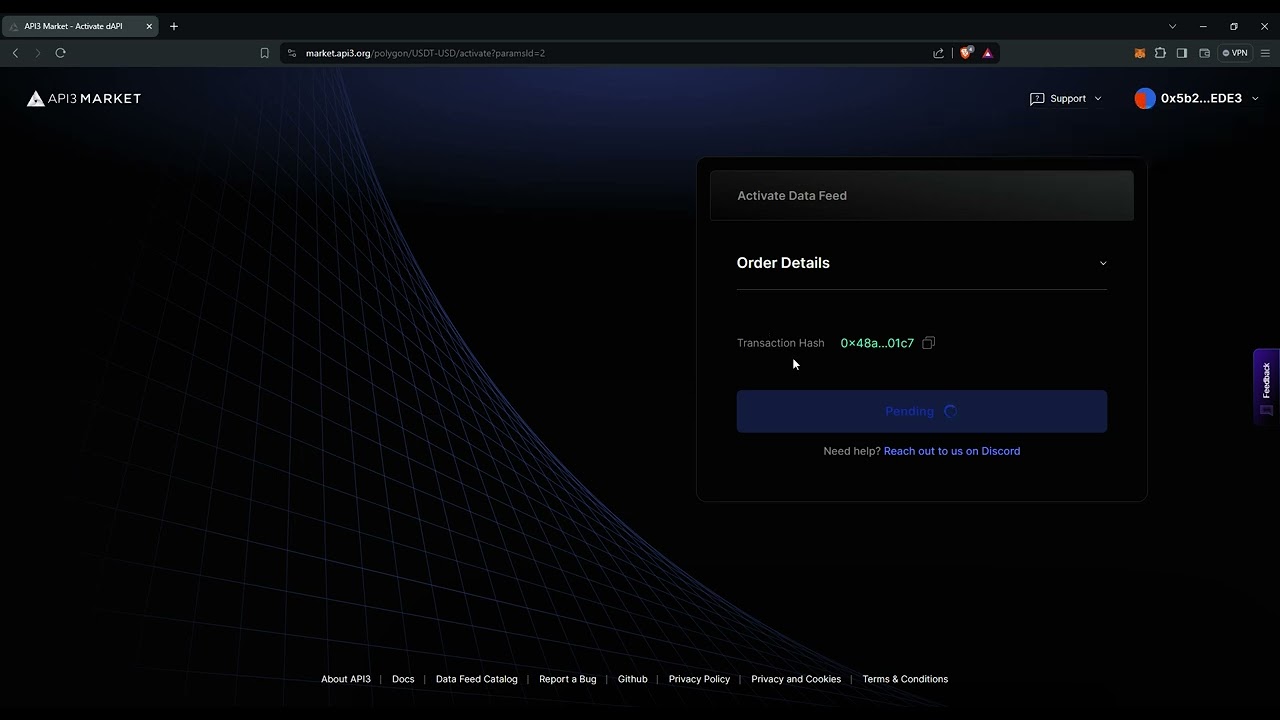Open Privacy Policy footer link

699,679
